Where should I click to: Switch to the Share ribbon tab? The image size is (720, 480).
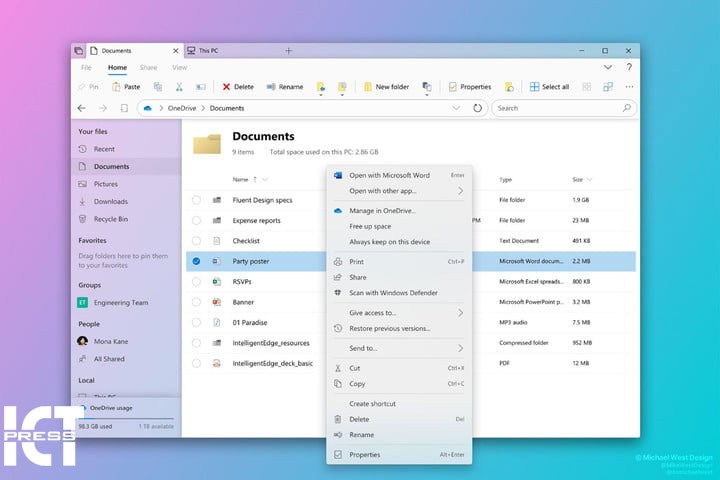coord(148,67)
